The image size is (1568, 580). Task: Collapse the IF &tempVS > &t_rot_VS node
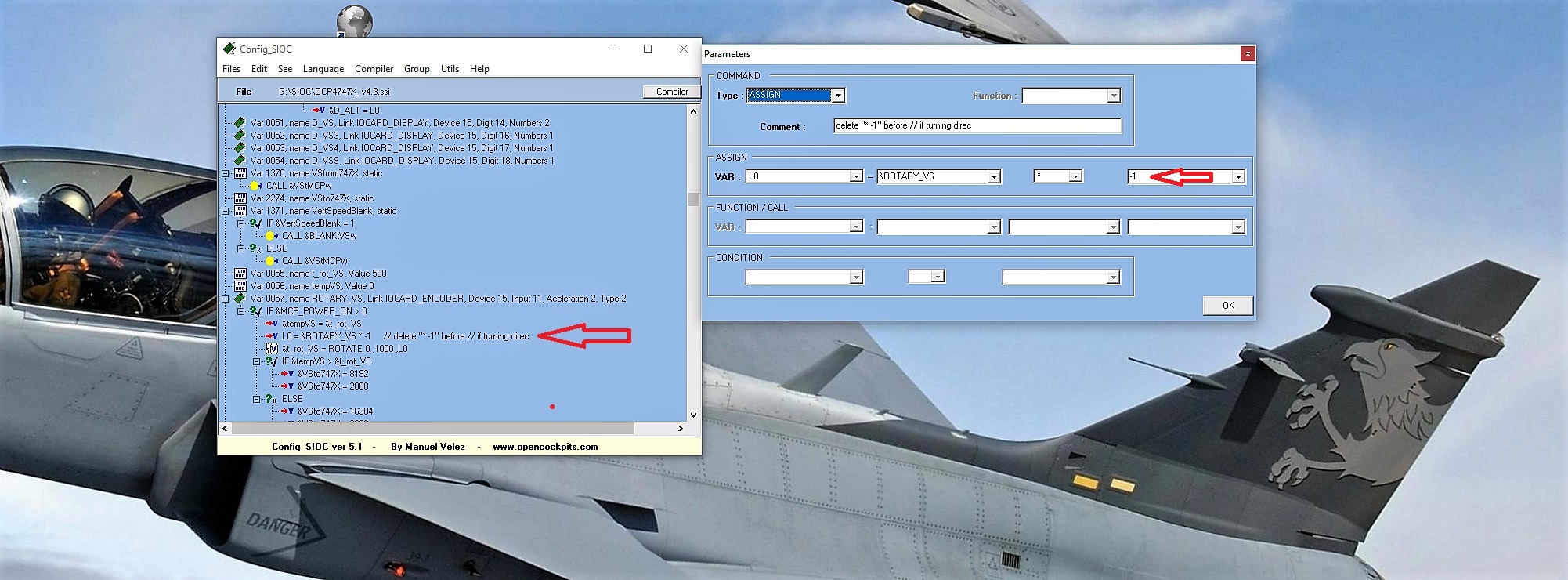click(x=257, y=361)
